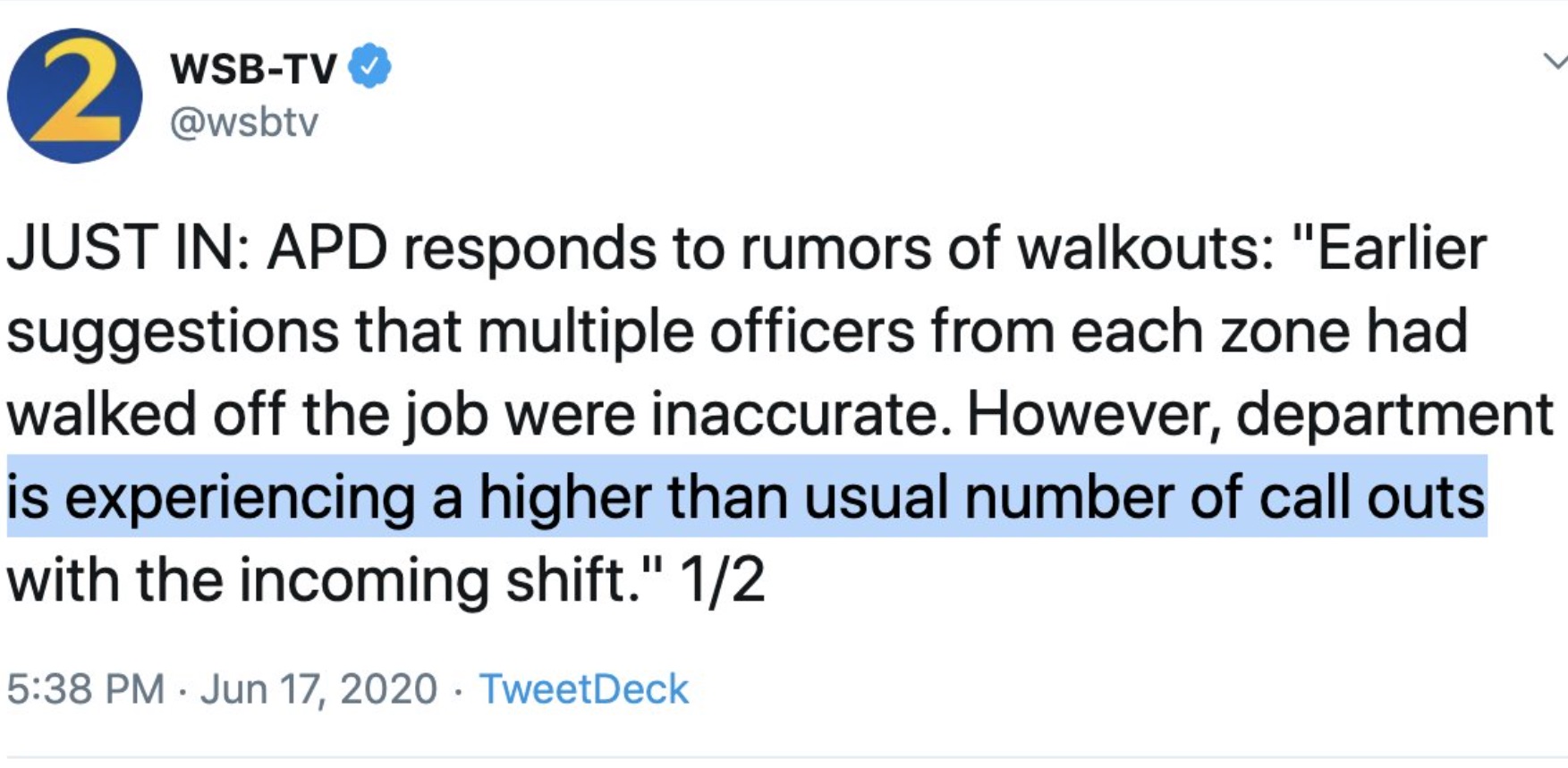Click the Jun 17, 2020 date

[318, 688]
